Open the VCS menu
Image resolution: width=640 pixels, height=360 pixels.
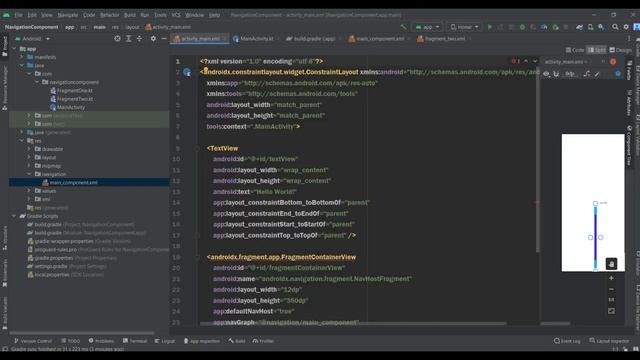[x=176, y=15]
